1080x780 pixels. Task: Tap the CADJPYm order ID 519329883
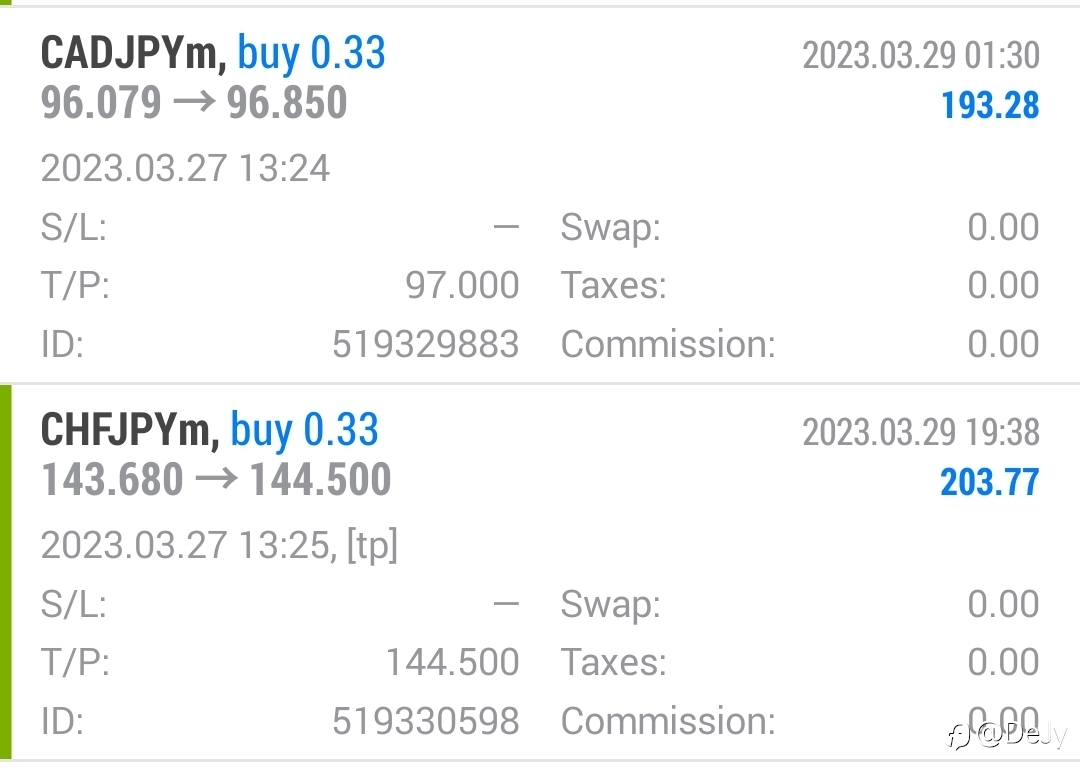tap(426, 344)
